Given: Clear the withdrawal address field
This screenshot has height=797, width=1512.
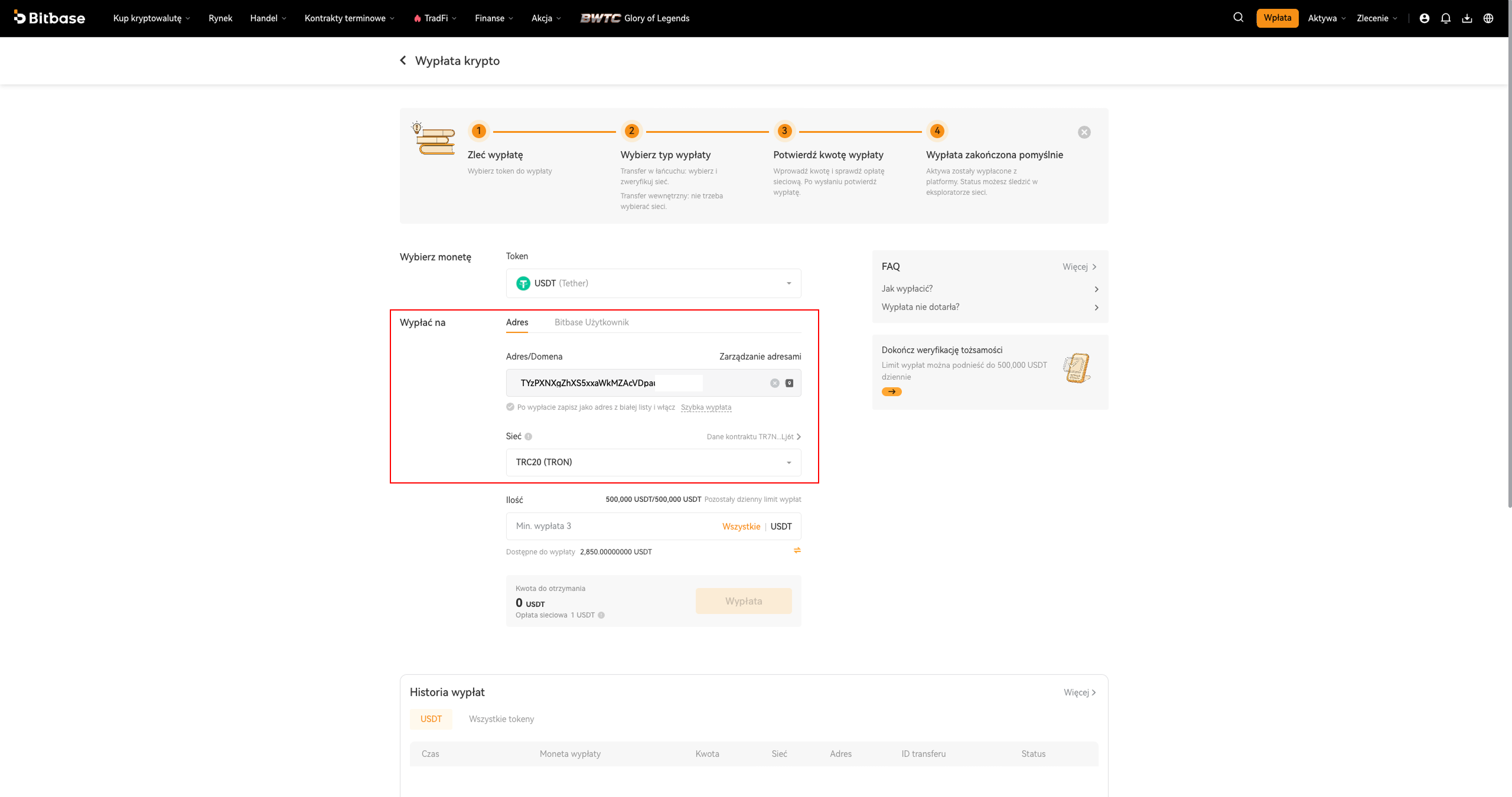Looking at the screenshot, I should [774, 383].
